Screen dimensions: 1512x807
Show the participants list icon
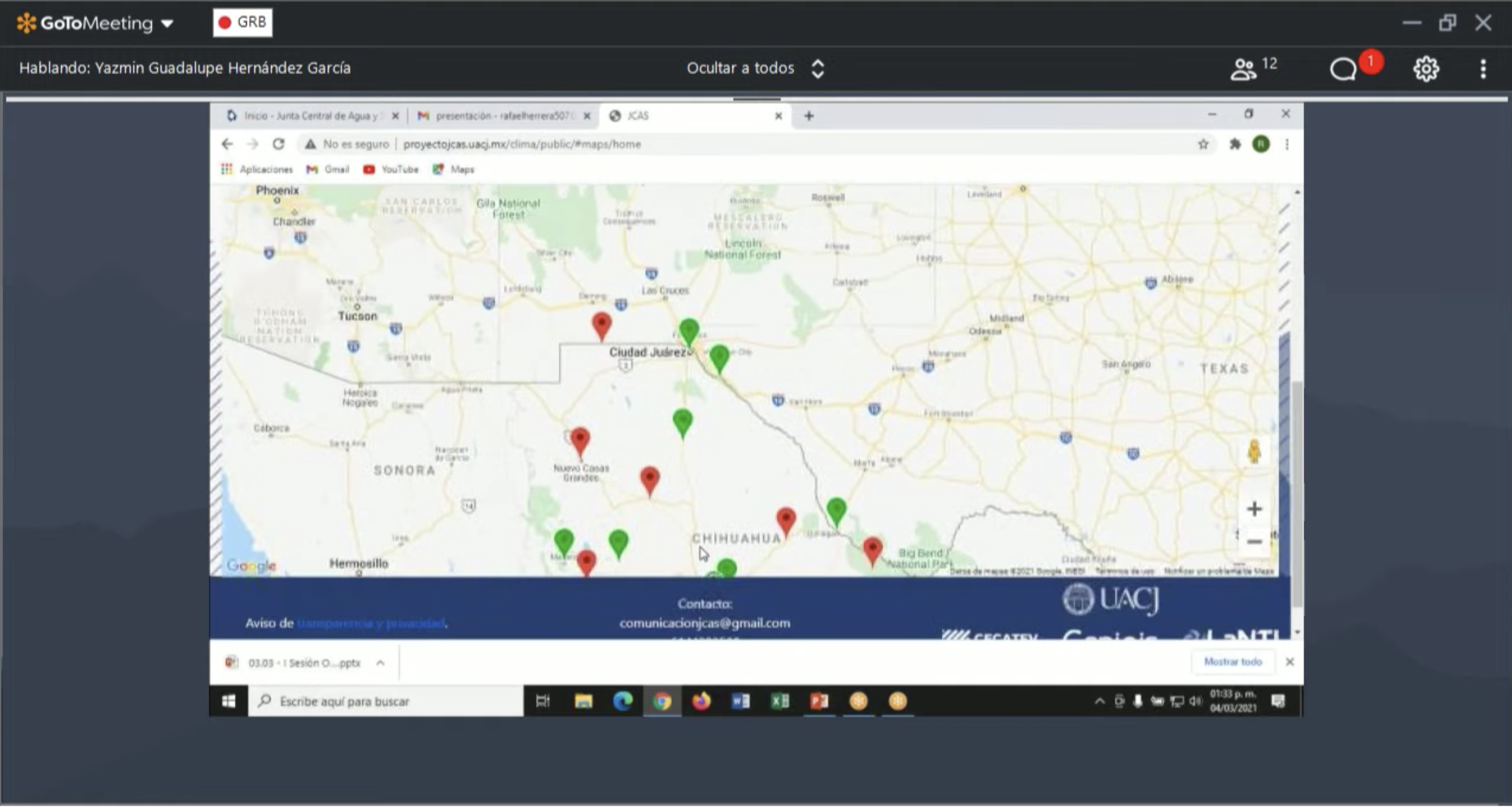coord(1243,69)
